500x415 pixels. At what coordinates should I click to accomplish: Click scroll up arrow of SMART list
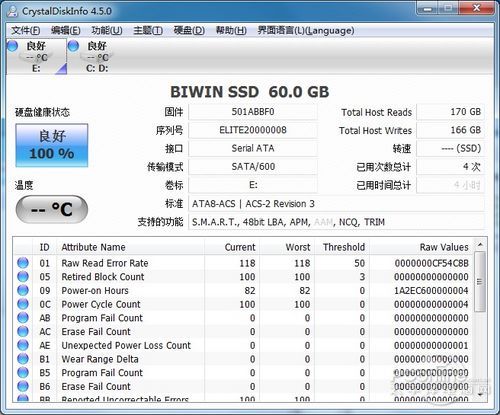[480, 245]
